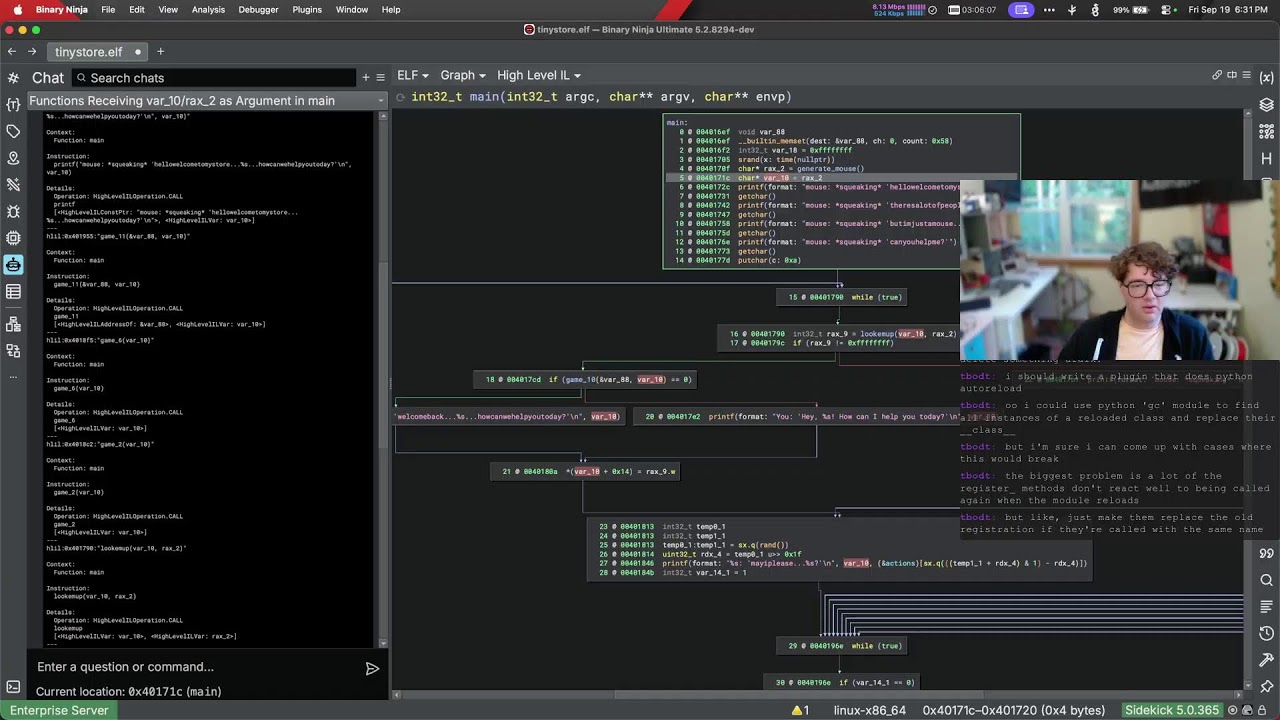Screen dimensions: 1280x720
Task: Open the chat list hamburger menu
Action: tap(380, 77)
